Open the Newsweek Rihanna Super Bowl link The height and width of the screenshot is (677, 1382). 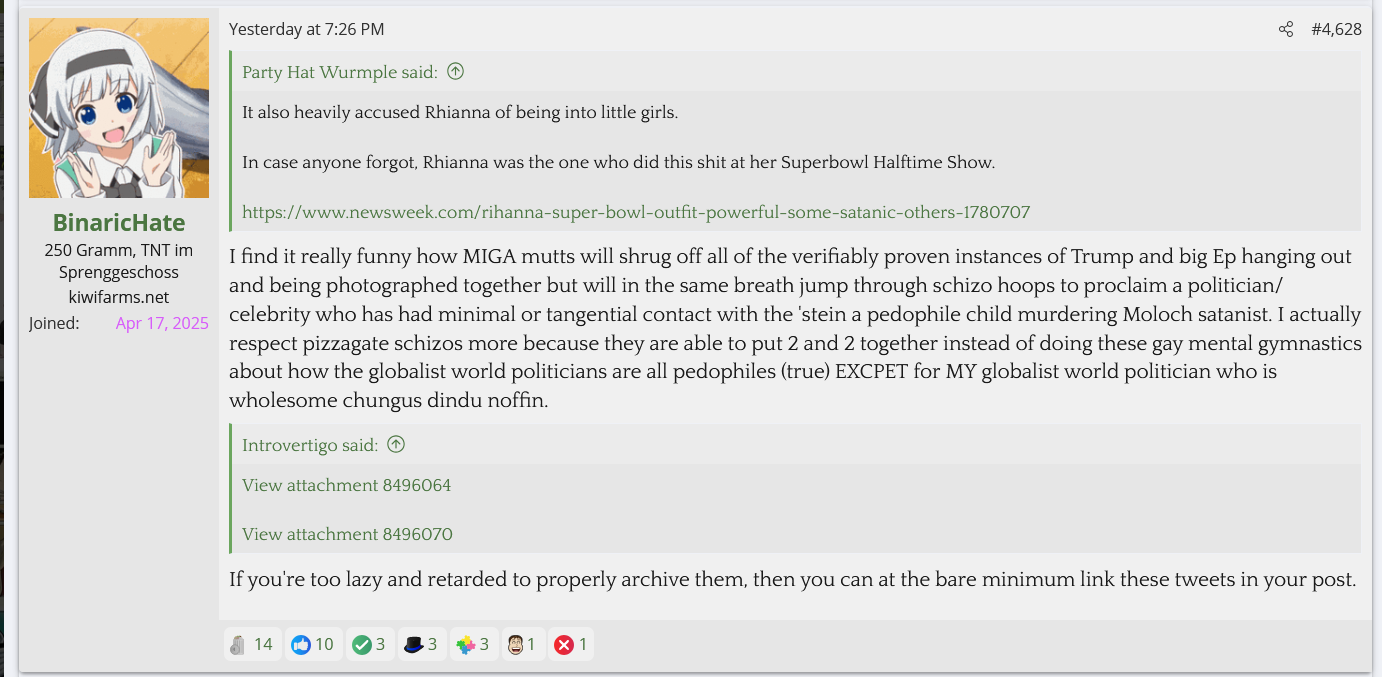[636, 212]
